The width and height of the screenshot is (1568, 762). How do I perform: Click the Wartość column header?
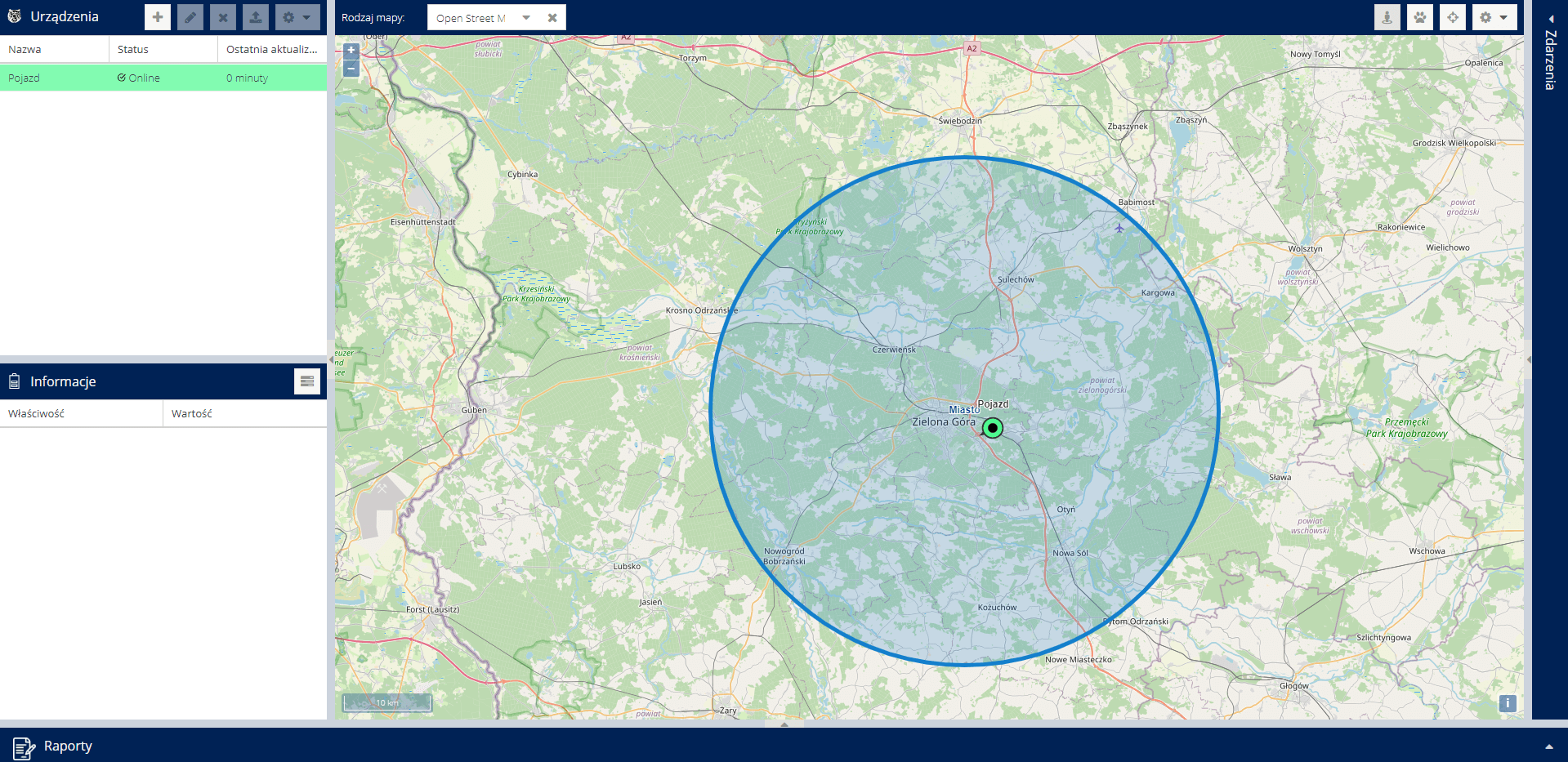(245, 413)
